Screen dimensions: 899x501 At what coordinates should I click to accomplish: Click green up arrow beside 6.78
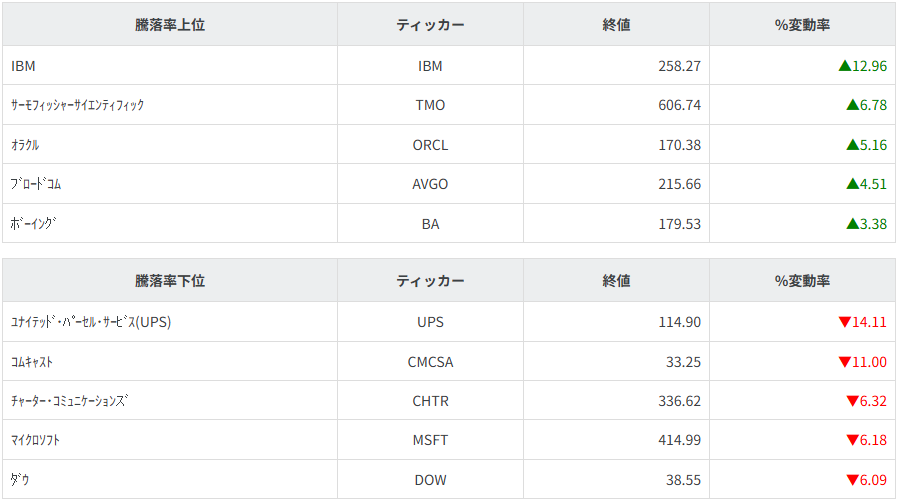(x=852, y=105)
